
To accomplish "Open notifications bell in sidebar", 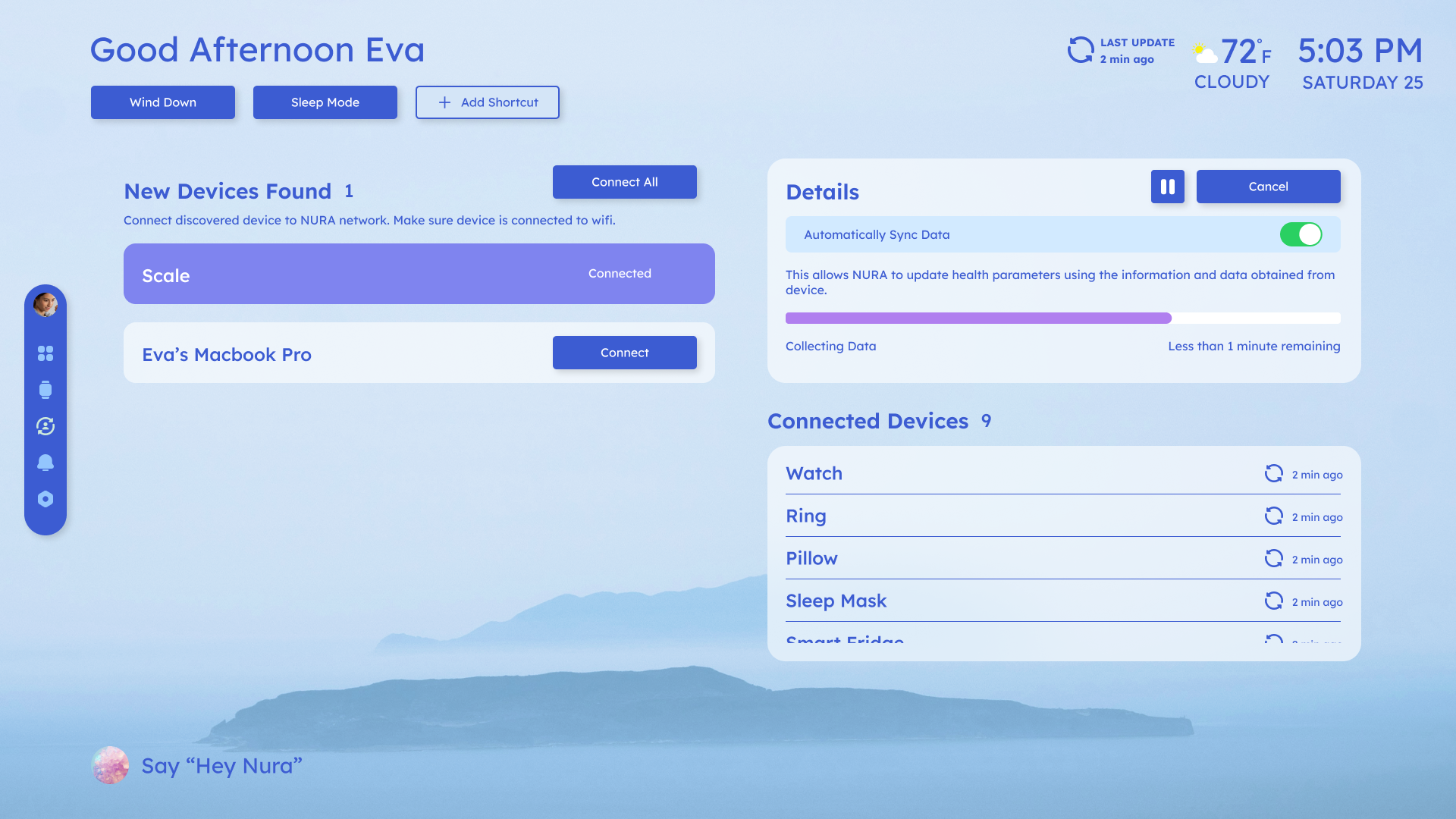I will [x=45, y=463].
